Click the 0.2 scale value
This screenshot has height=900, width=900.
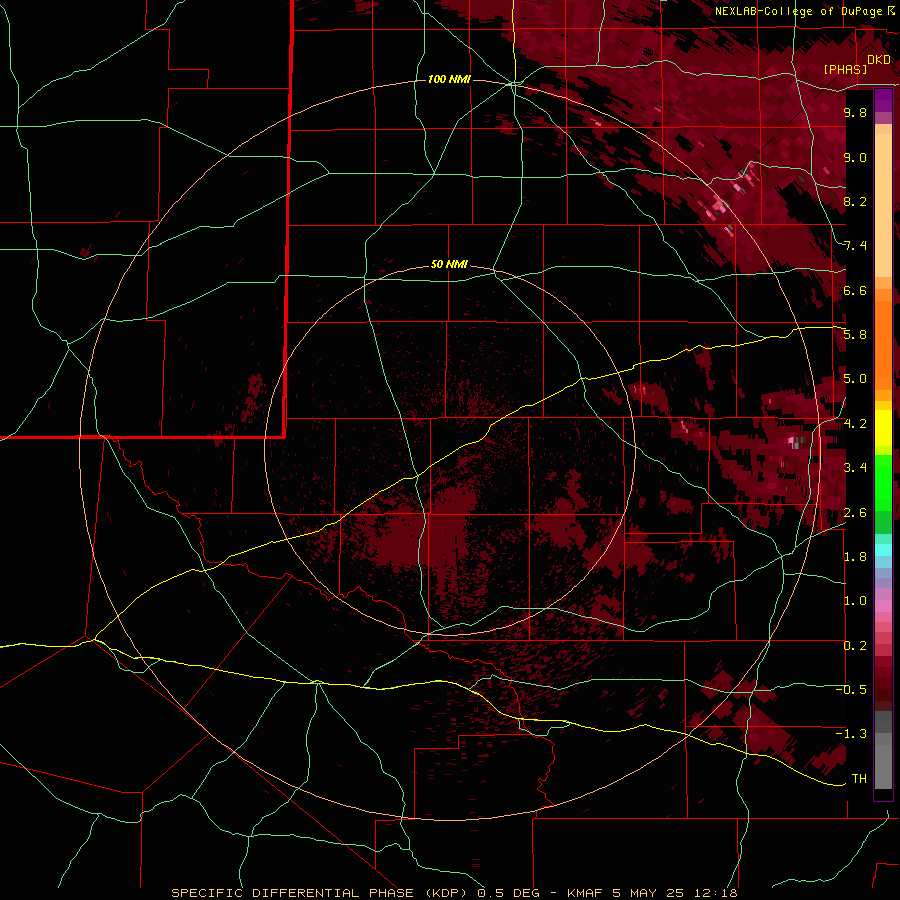855,646
